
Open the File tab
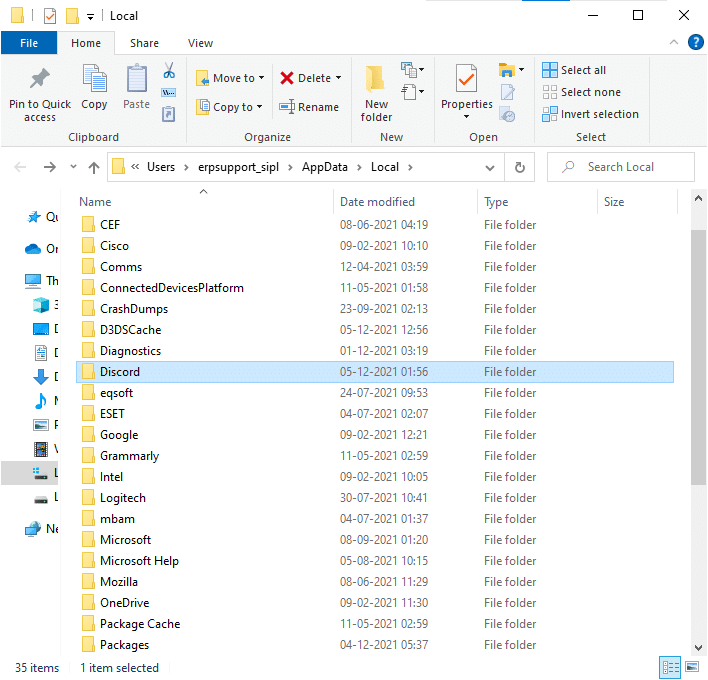click(x=29, y=43)
